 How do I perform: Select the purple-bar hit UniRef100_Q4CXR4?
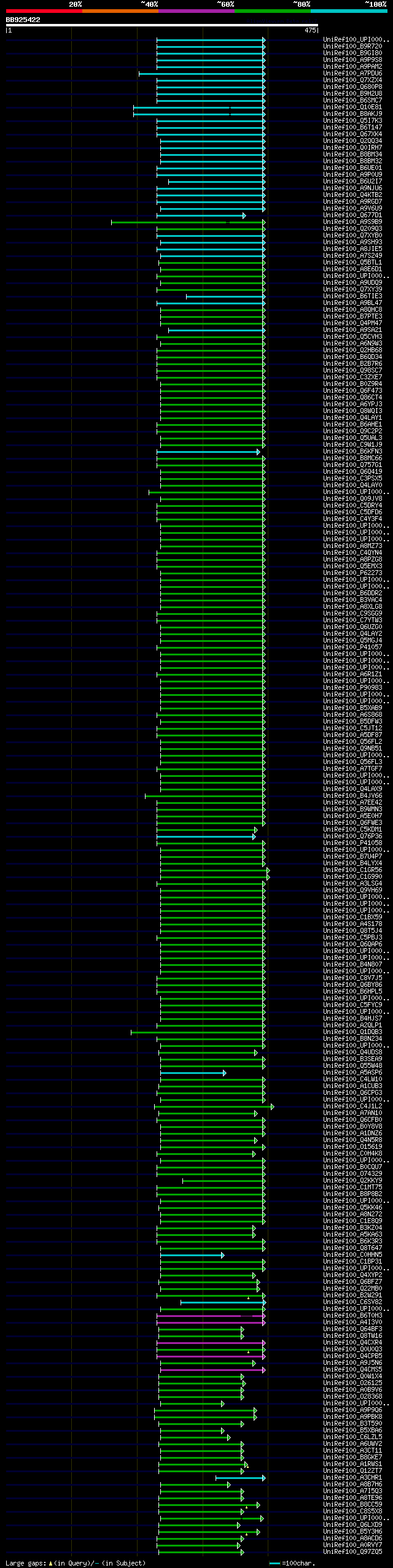pos(352,1343)
